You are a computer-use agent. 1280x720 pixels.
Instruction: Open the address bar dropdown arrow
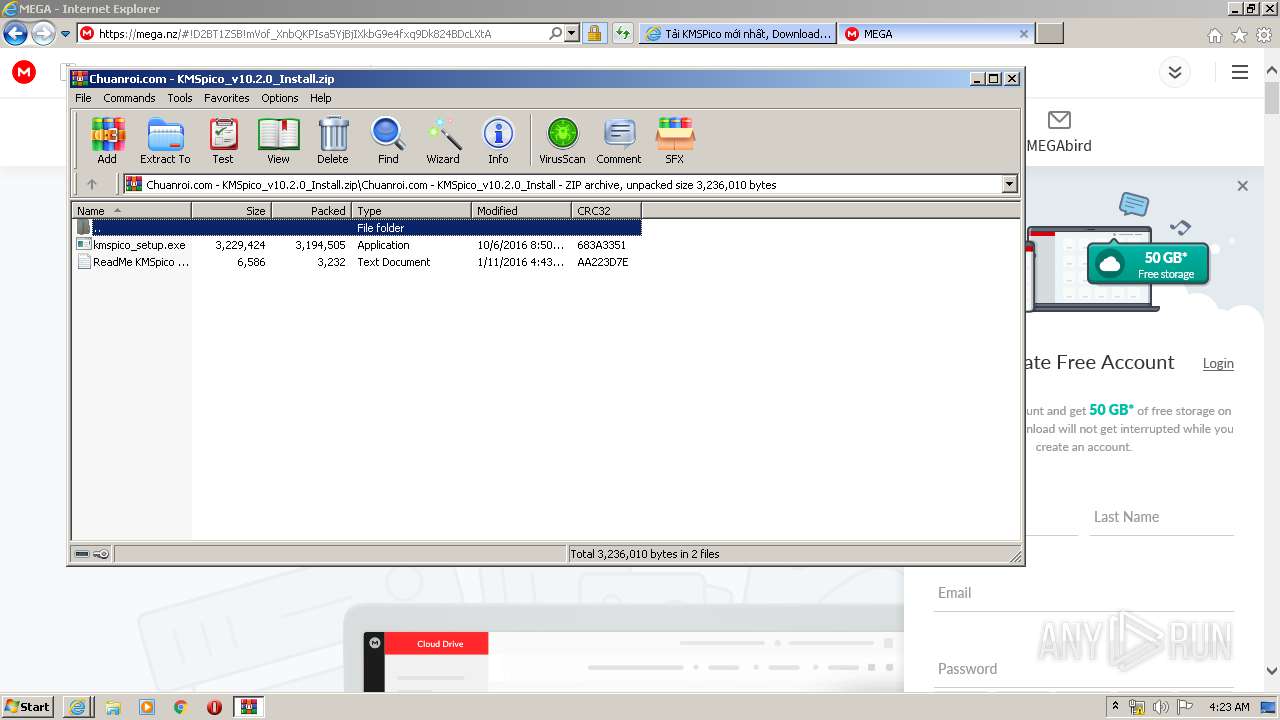(x=572, y=33)
